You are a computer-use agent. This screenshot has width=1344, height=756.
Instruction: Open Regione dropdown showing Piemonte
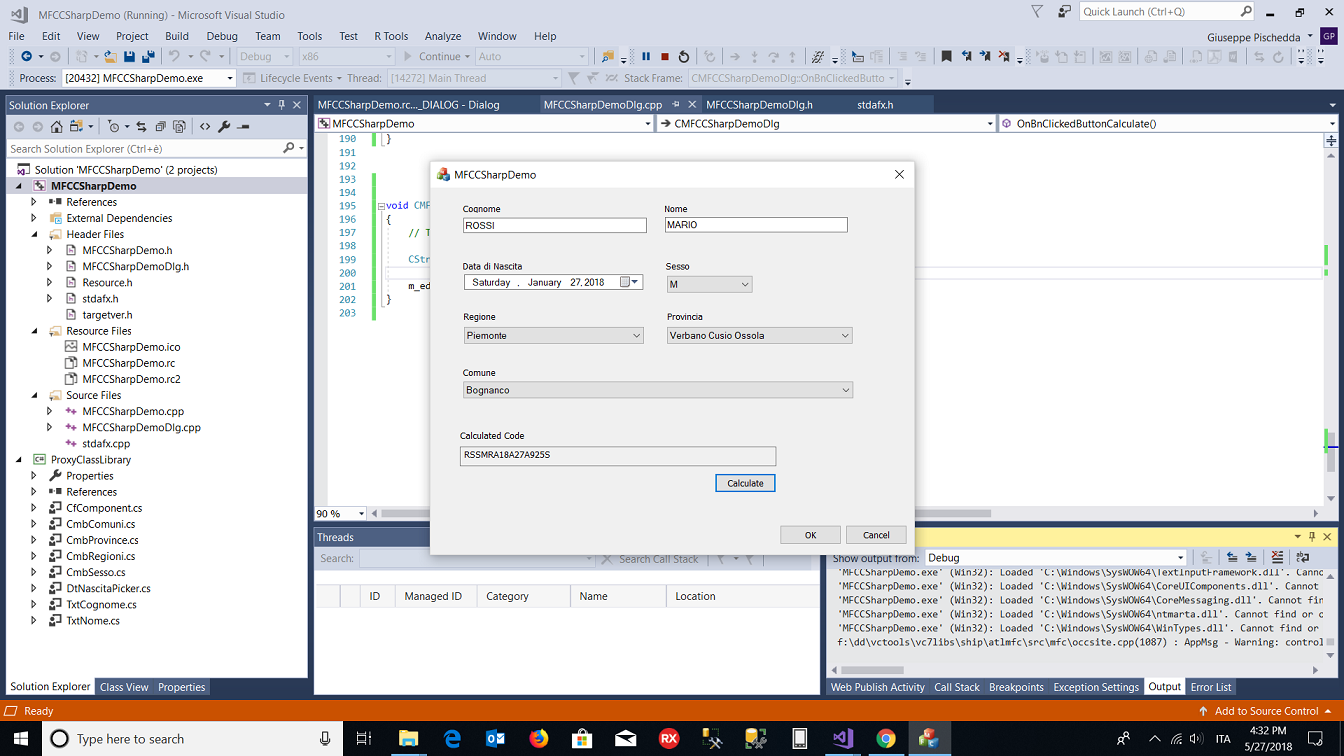tap(553, 336)
